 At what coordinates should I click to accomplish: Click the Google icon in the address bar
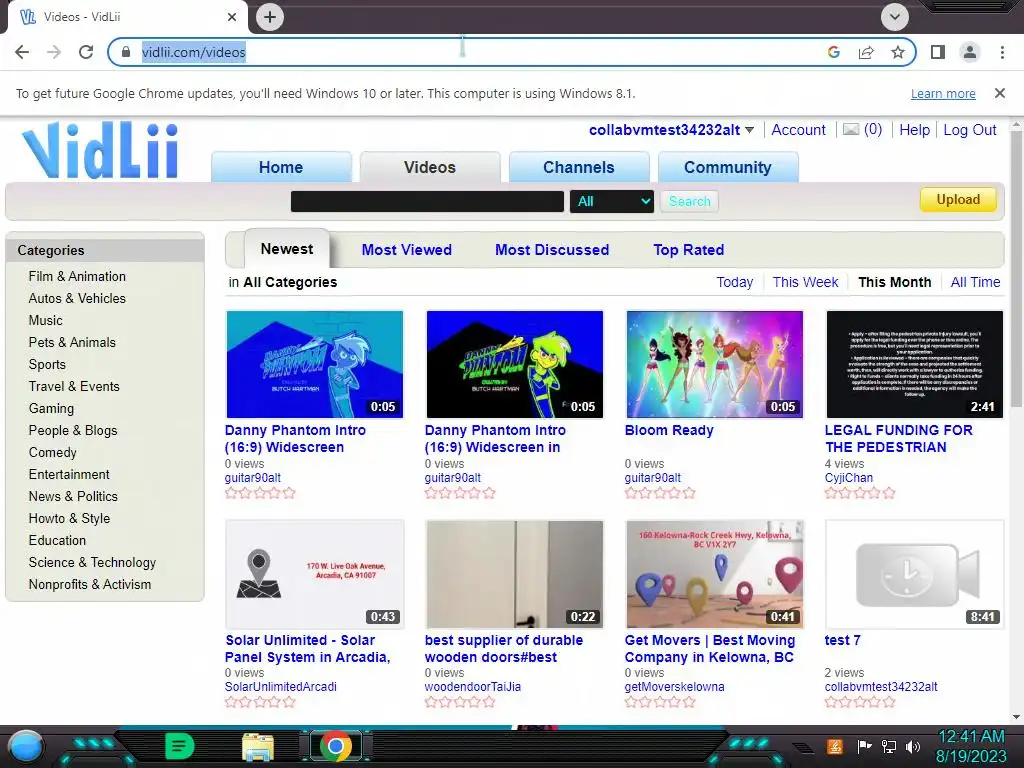833,52
